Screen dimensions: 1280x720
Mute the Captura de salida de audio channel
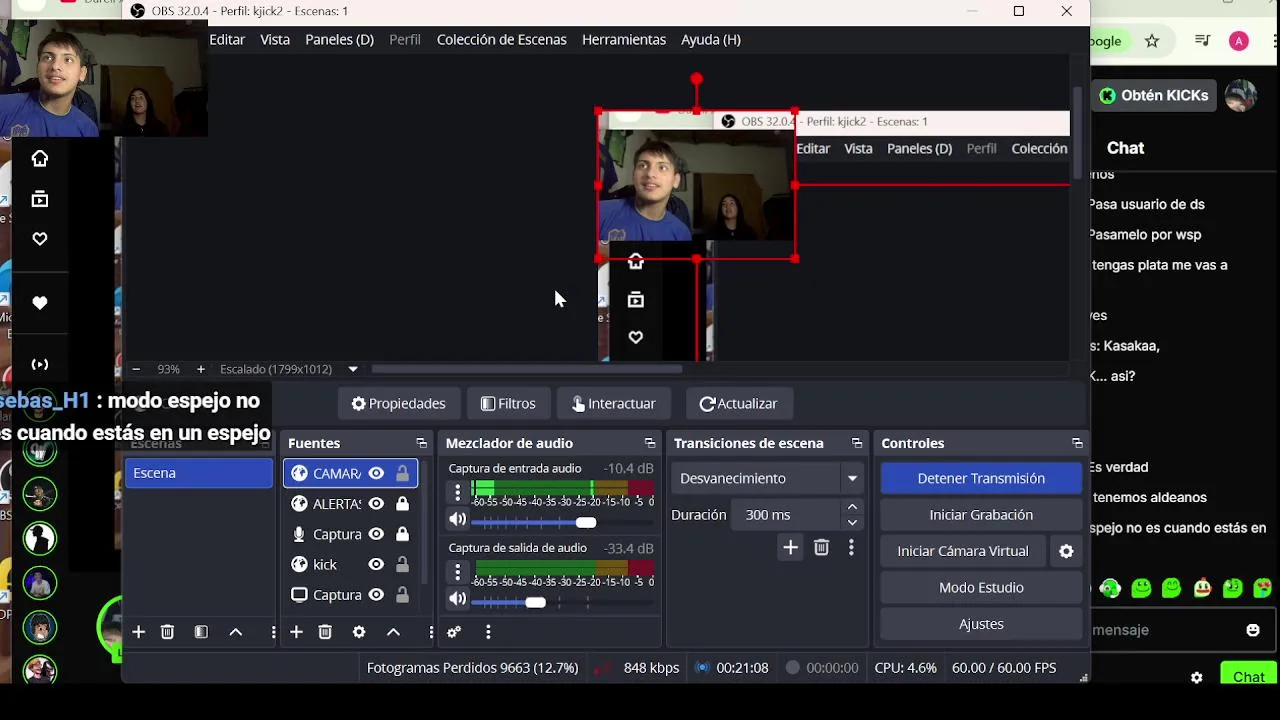[x=458, y=599]
